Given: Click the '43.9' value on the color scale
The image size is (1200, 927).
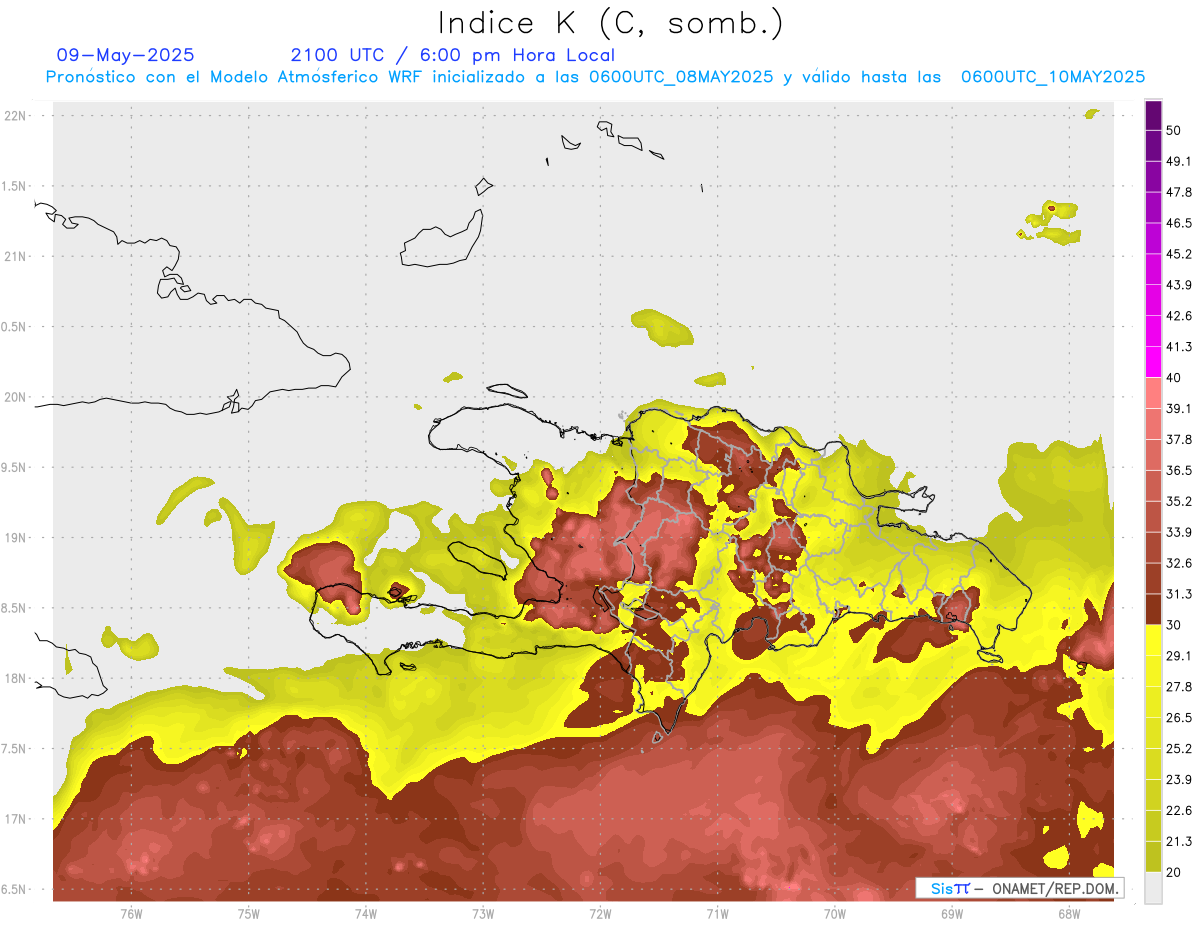Looking at the screenshot, I should click(x=1179, y=285).
